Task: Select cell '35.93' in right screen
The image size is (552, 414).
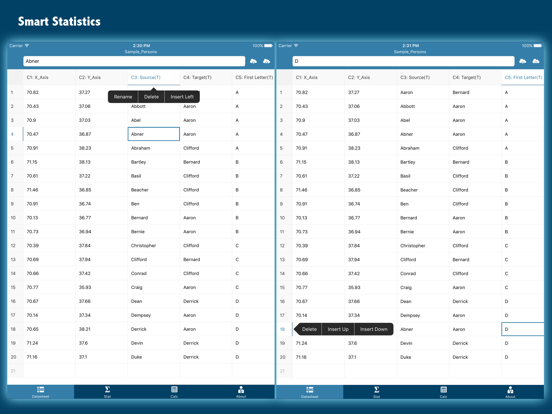Action: coord(371,288)
